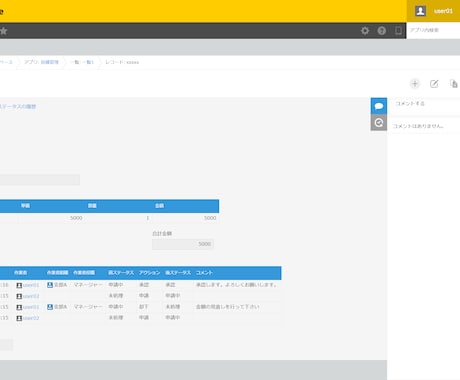Duplicate the record with the copy icon
Image resolution: width=460 pixels, height=380 pixels.
pyautogui.click(x=454, y=84)
